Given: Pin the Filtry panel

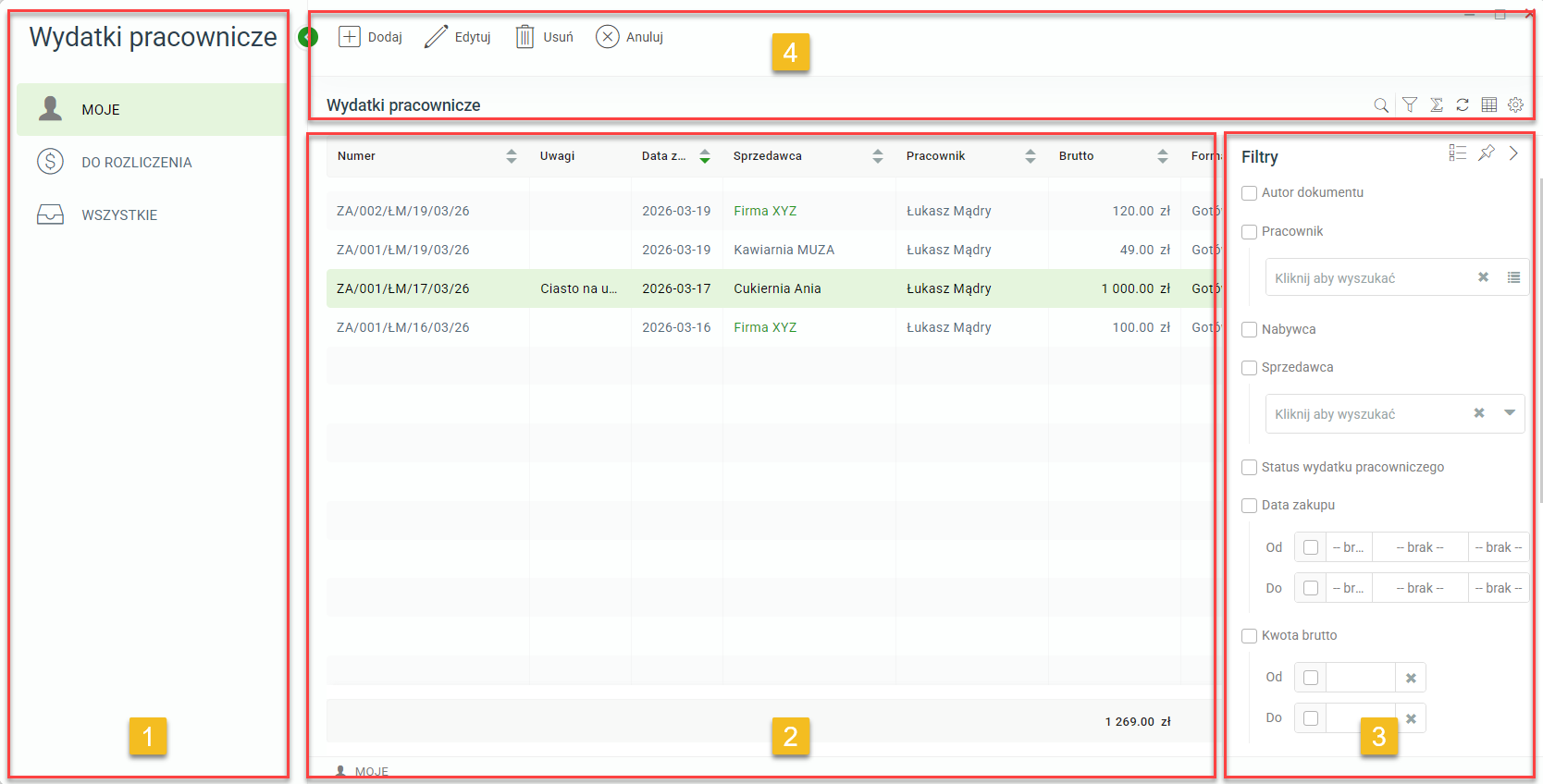Looking at the screenshot, I should (1487, 153).
